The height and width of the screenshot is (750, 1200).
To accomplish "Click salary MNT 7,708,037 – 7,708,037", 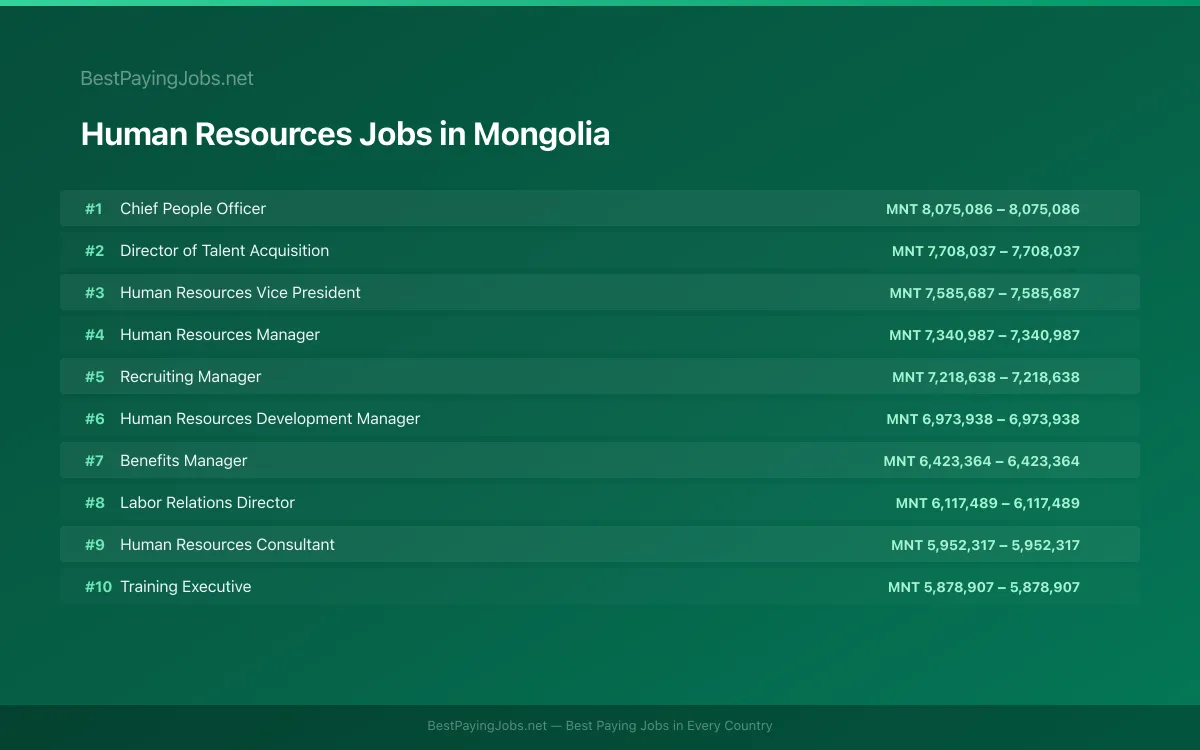I will pyautogui.click(x=986, y=251).
